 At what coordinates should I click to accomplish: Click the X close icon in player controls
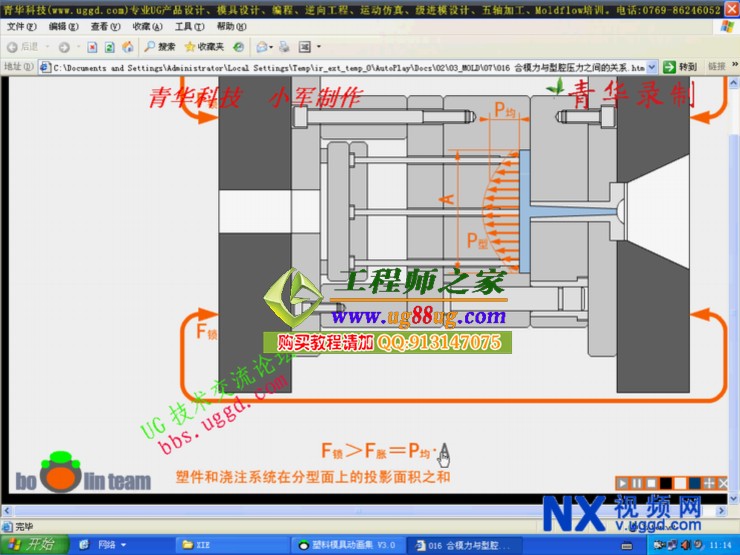point(722,483)
